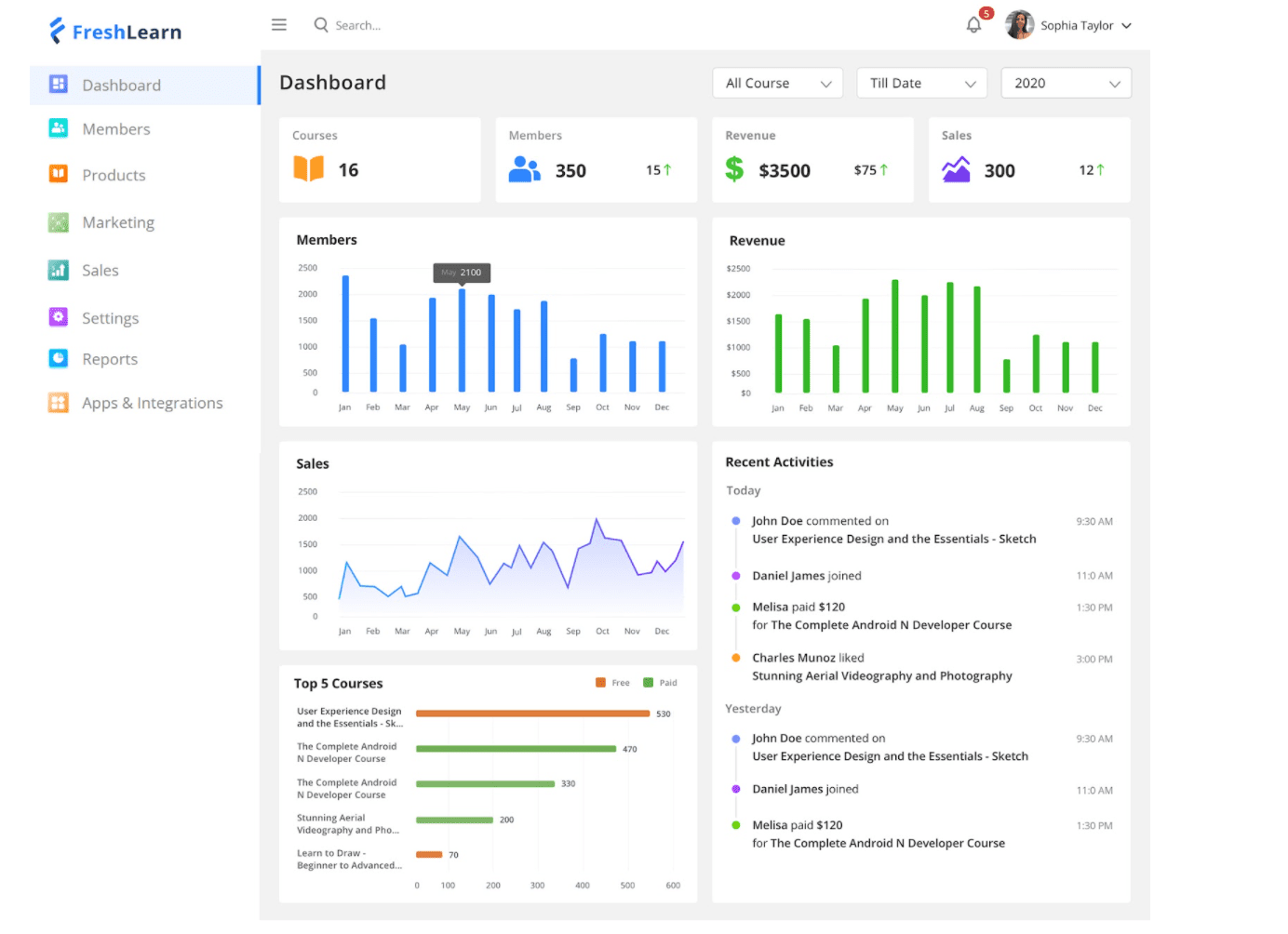Expand the All Course dropdown
1288x934 pixels.
point(777,84)
